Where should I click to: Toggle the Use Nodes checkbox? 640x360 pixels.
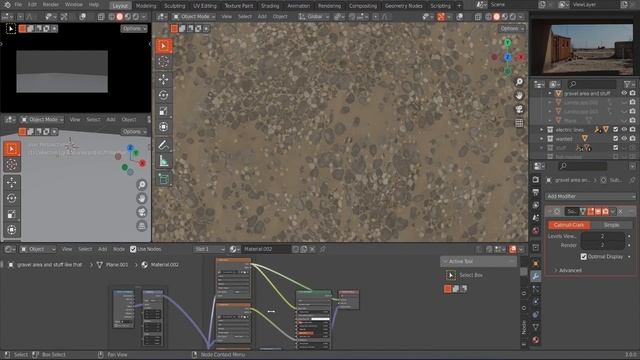pyautogui.click(x=133, y=249)
